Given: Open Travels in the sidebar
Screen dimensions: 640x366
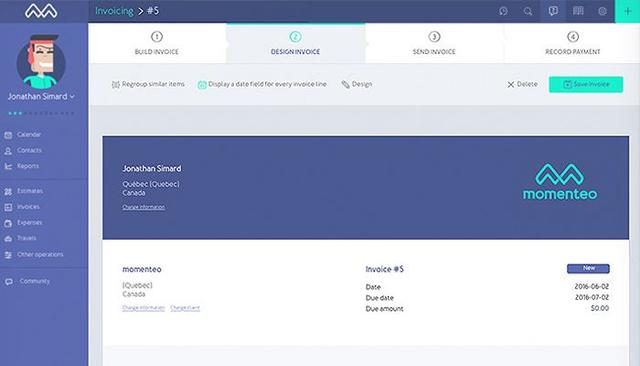Looking at the screenshot, I should 27,238.
